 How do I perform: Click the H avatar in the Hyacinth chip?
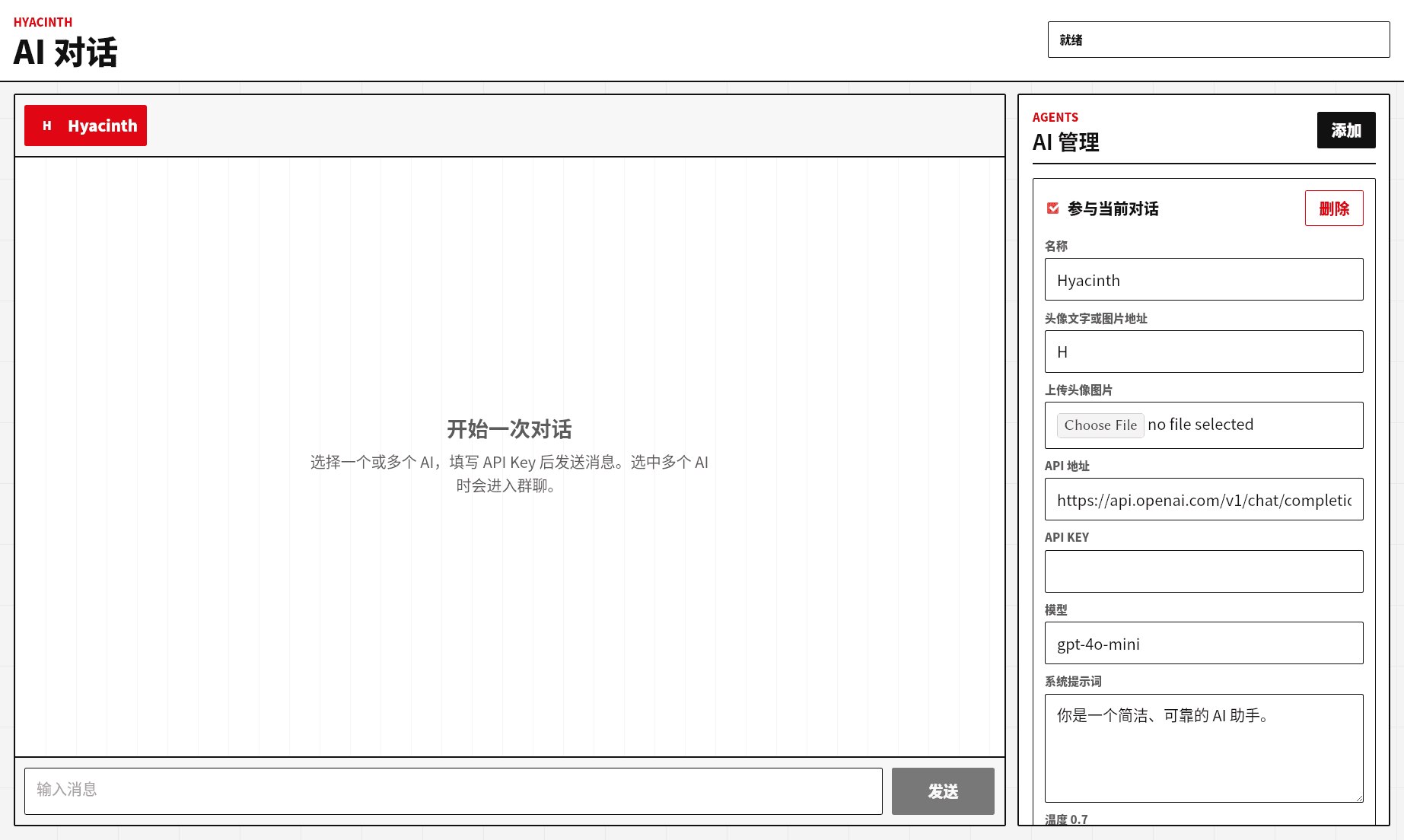[47, 126]
